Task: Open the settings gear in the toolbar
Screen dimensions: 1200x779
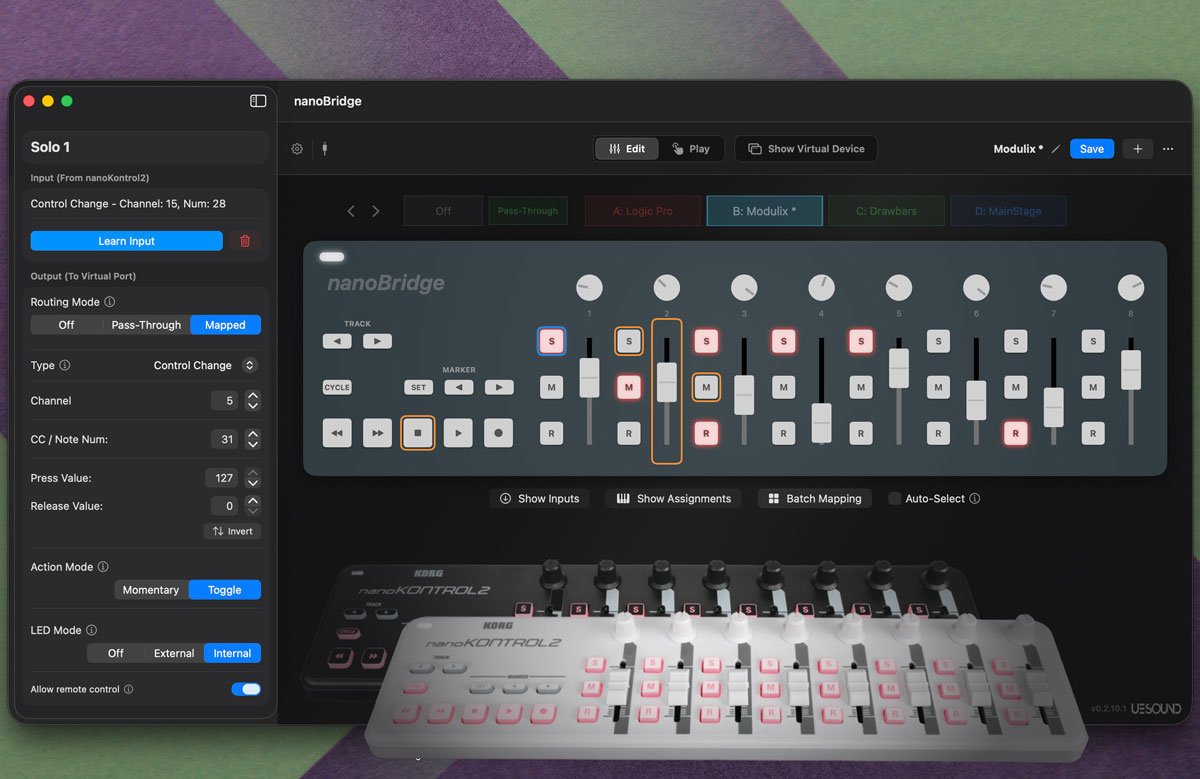Action: [297, 149]
